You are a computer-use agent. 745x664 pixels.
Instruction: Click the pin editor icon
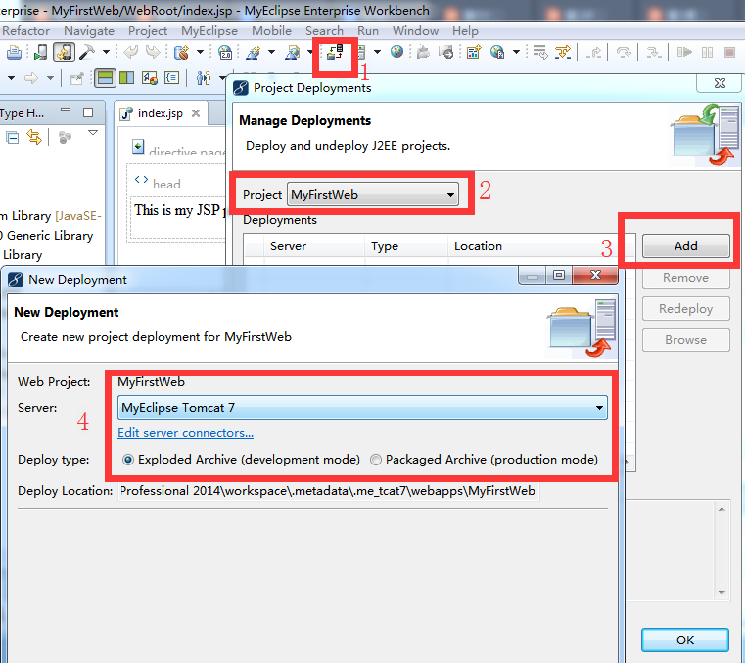pyautogui.click(x=76, y=78)
